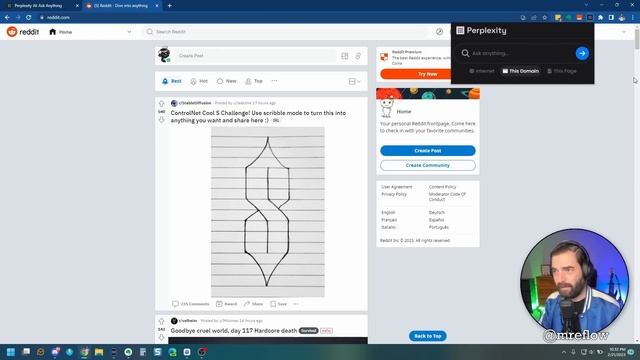Viewport: 640px width, 360px height.
Task: Open comments on the ControlNet post
Action: coord(191,304)
